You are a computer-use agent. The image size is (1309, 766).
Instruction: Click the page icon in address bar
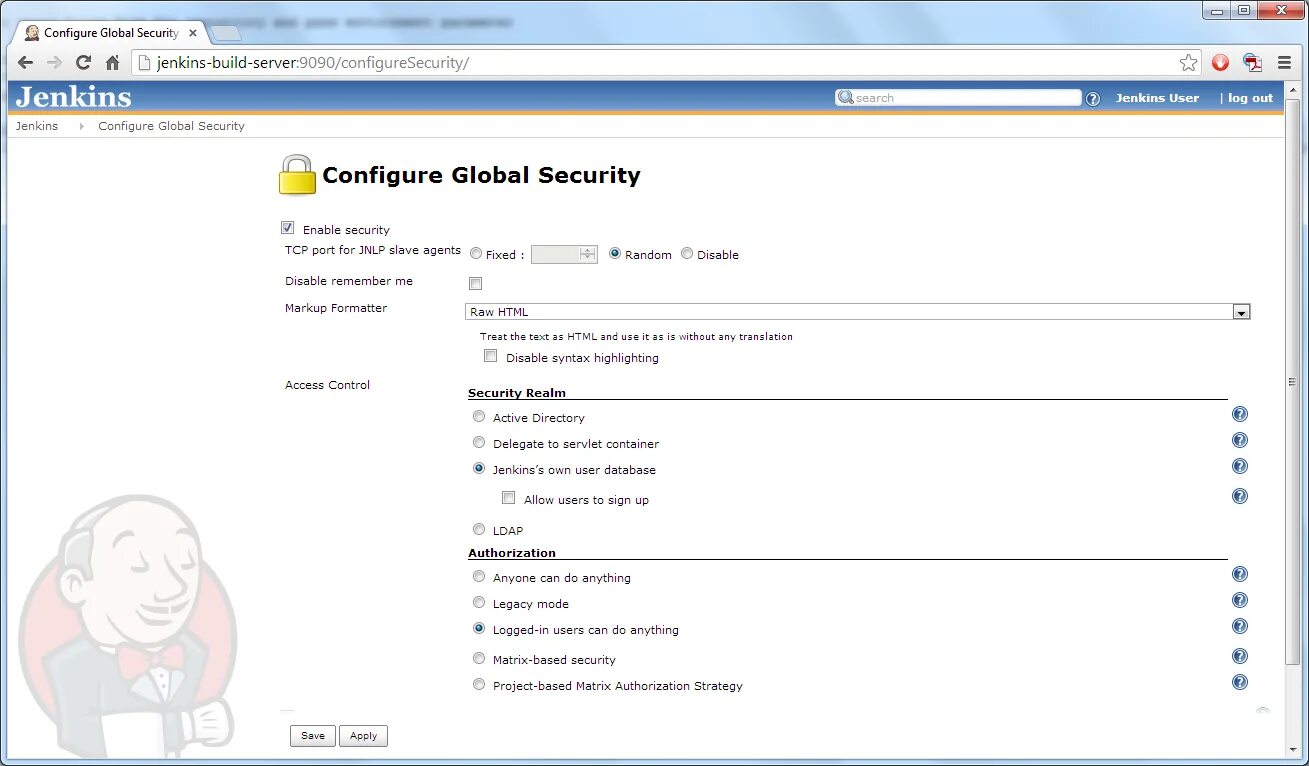pos(144,63)
